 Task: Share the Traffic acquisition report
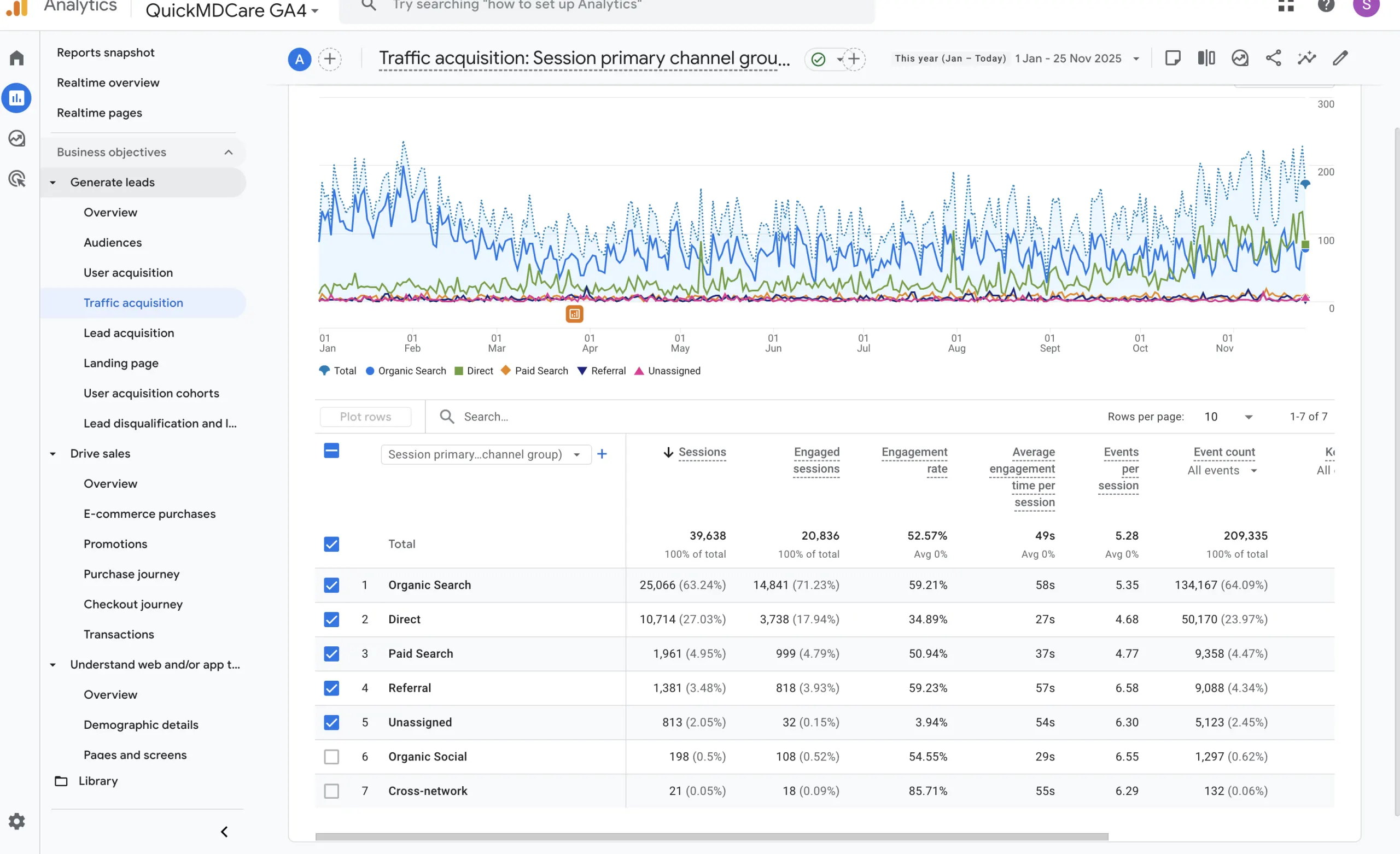click(1273, 57)
